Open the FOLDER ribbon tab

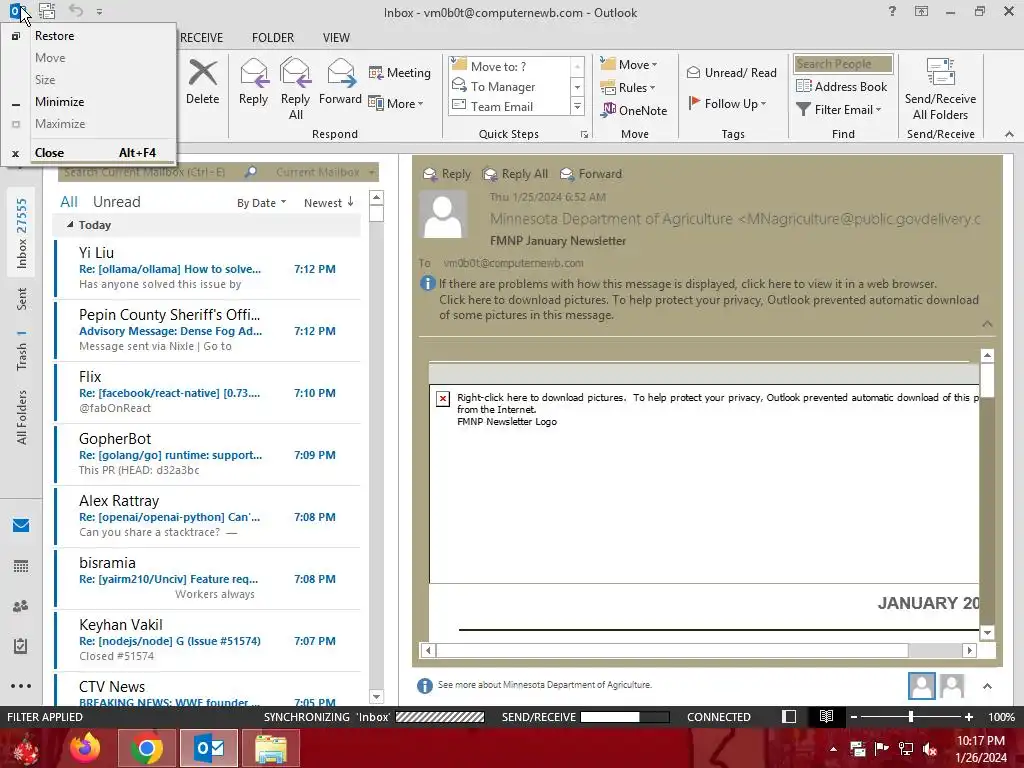click(273, 38)
